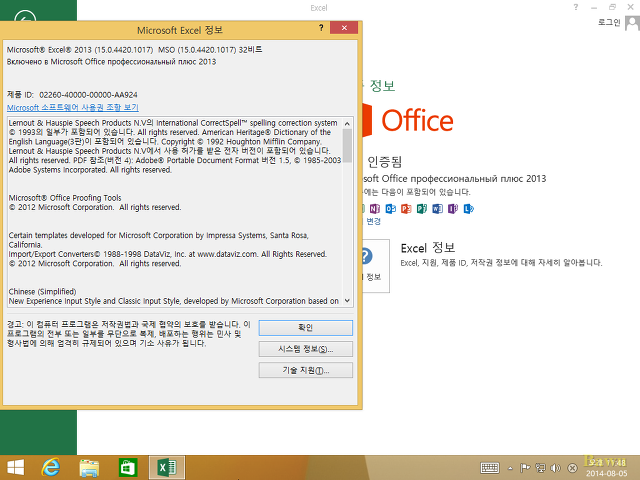The width and height of the screenshot is (640, 480).
Task: Click the 변경 link under product icons
Action: pos(373,221)
